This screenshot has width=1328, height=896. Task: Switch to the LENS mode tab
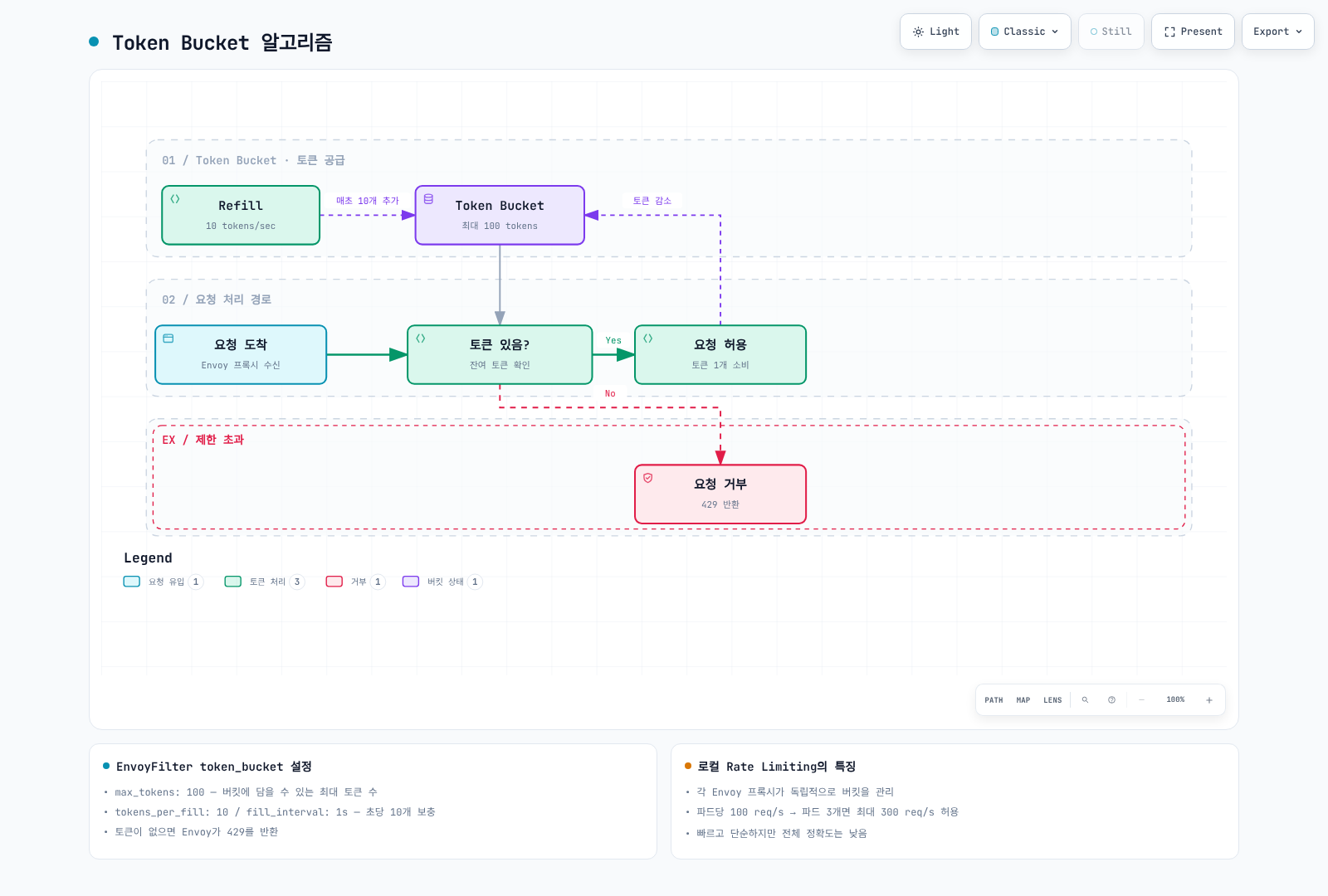(x=1052, y=700)
